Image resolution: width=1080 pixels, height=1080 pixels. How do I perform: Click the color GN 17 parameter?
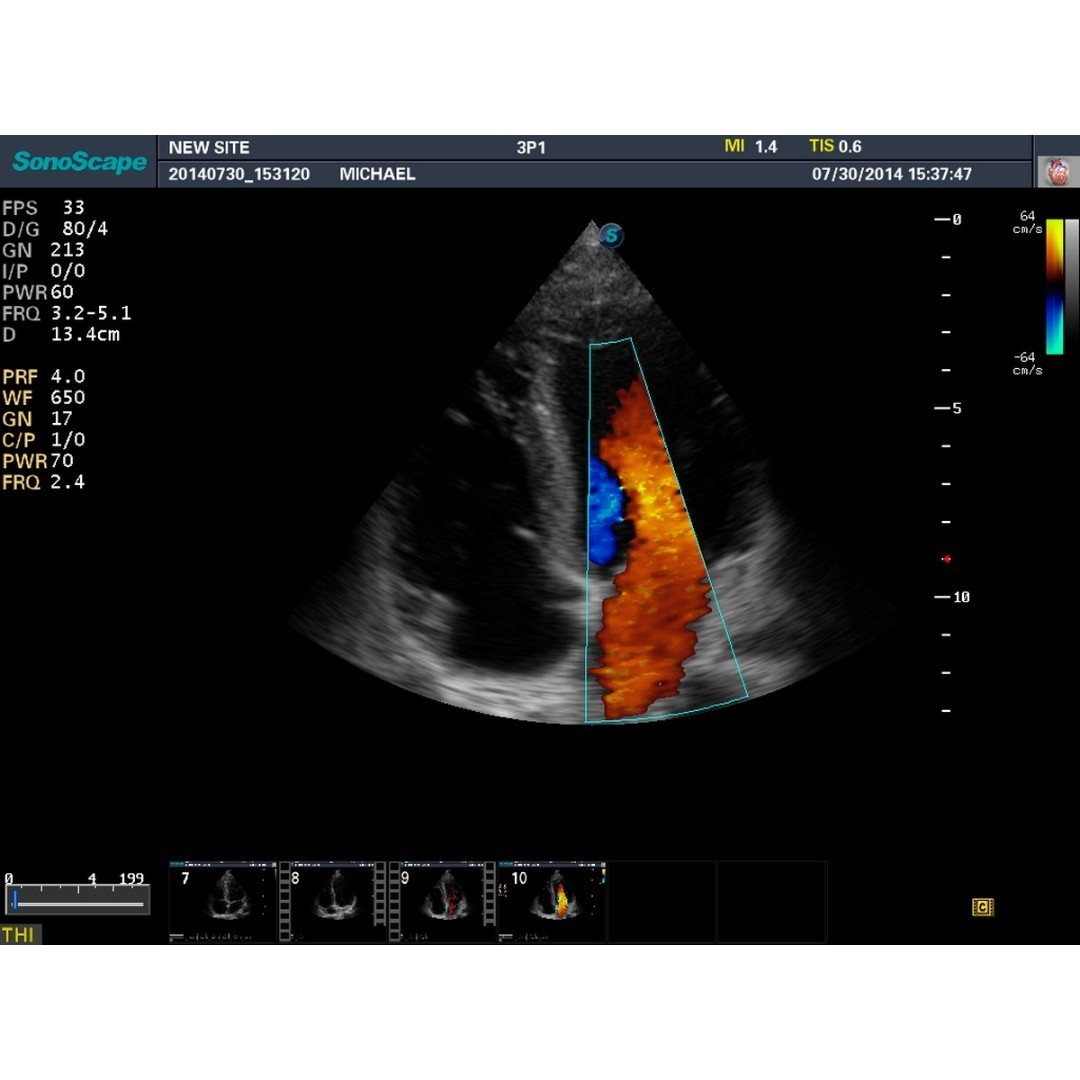pyautogui.click(x=37, y=419)
